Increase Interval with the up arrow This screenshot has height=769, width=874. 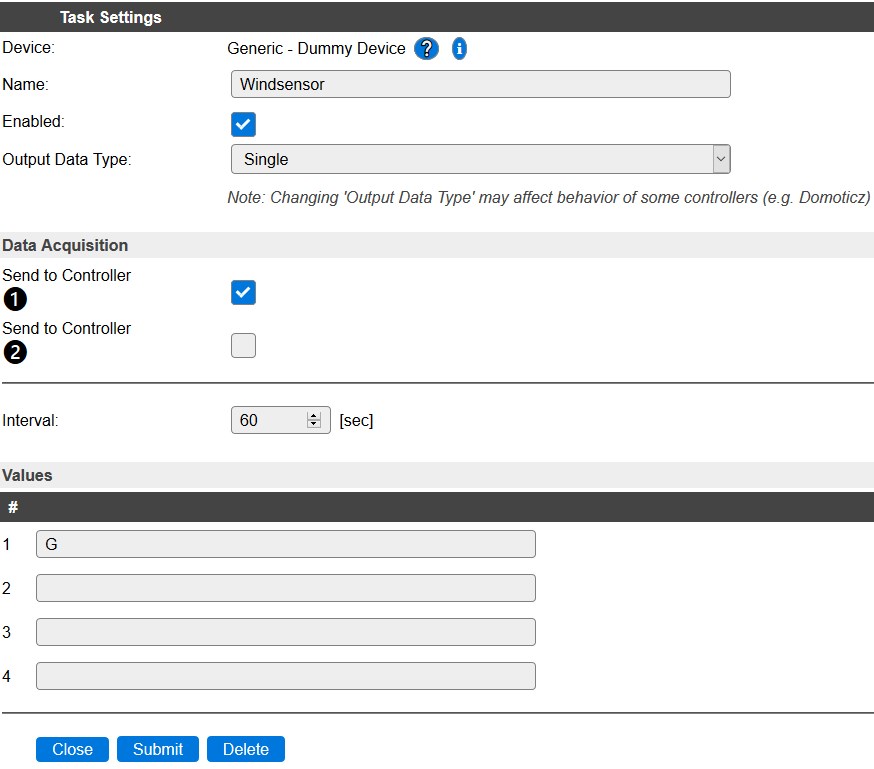pos(313,416)
